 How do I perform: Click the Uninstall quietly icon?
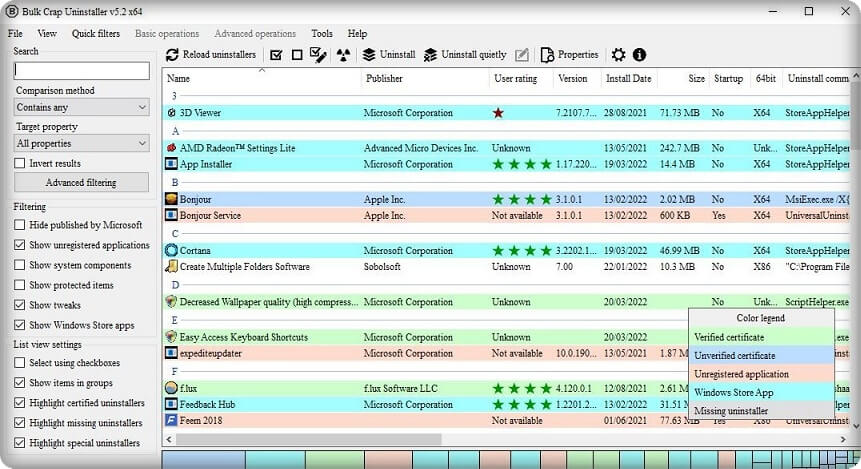pos(430,54)
